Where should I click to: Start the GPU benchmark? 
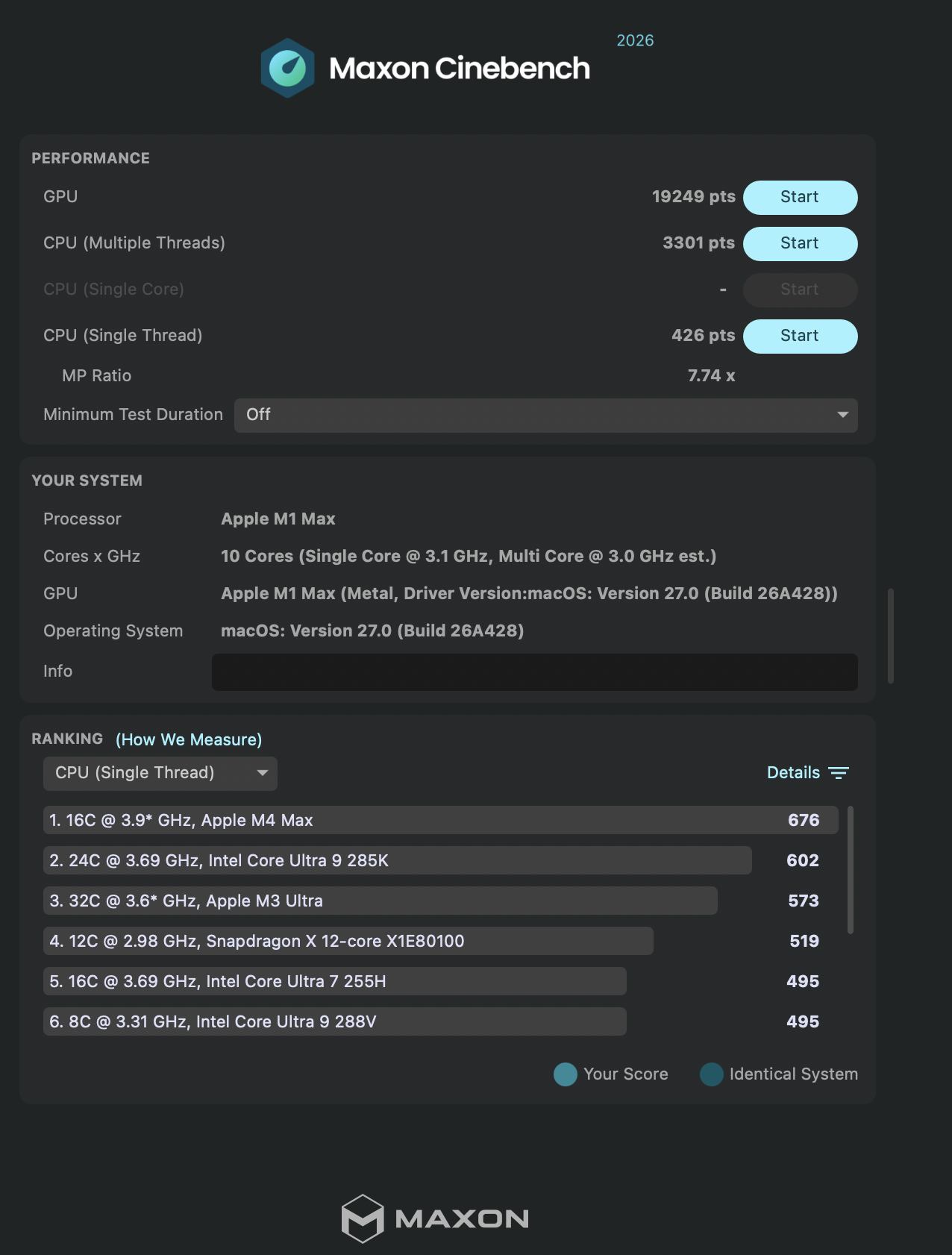[x=800, y=198]
